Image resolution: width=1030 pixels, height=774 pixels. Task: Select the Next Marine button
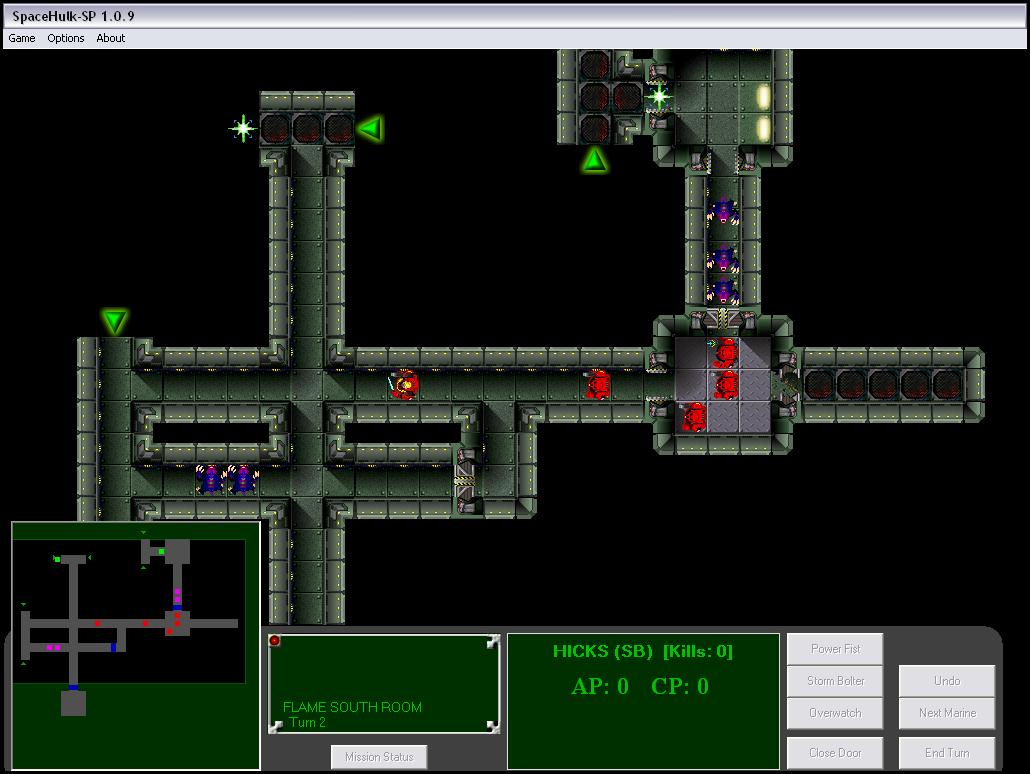(947, 713)
